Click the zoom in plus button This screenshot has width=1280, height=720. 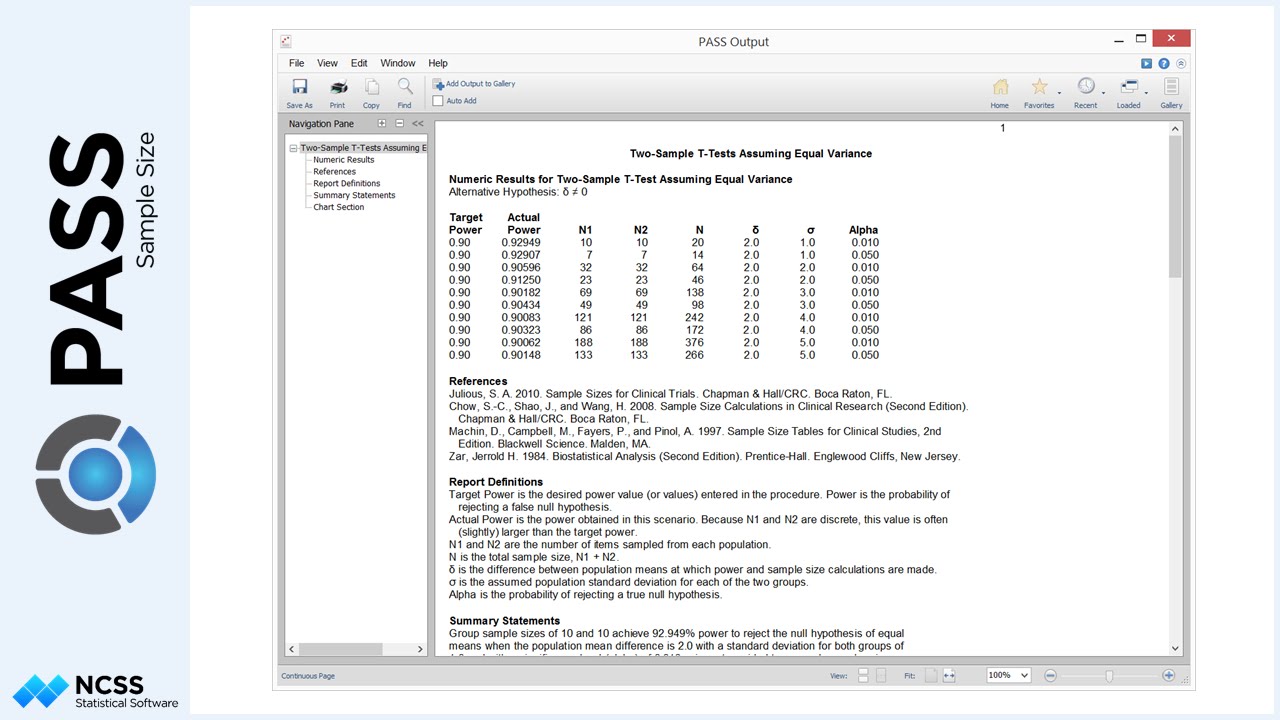click(x=1168, y=676)
